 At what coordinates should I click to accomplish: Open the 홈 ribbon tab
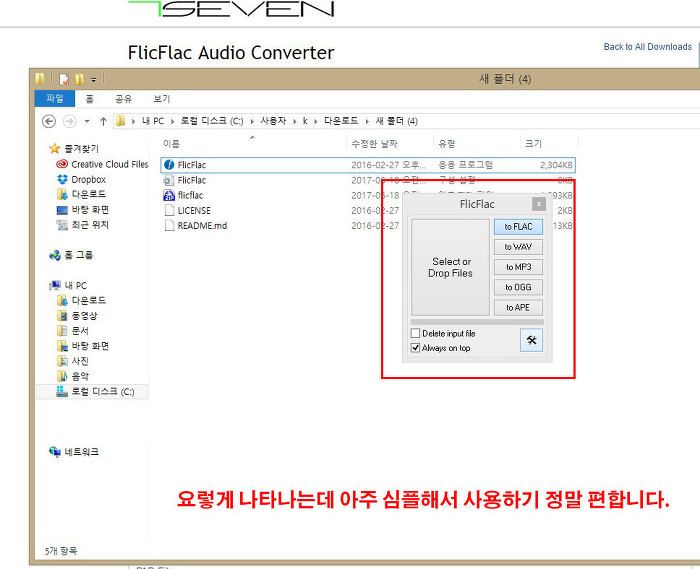pyautogui.click(x=90, y=99)
